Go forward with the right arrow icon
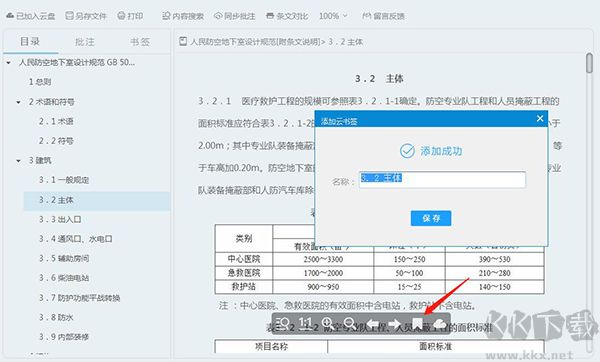Screen dimensions: 600x362 point(395,324)
